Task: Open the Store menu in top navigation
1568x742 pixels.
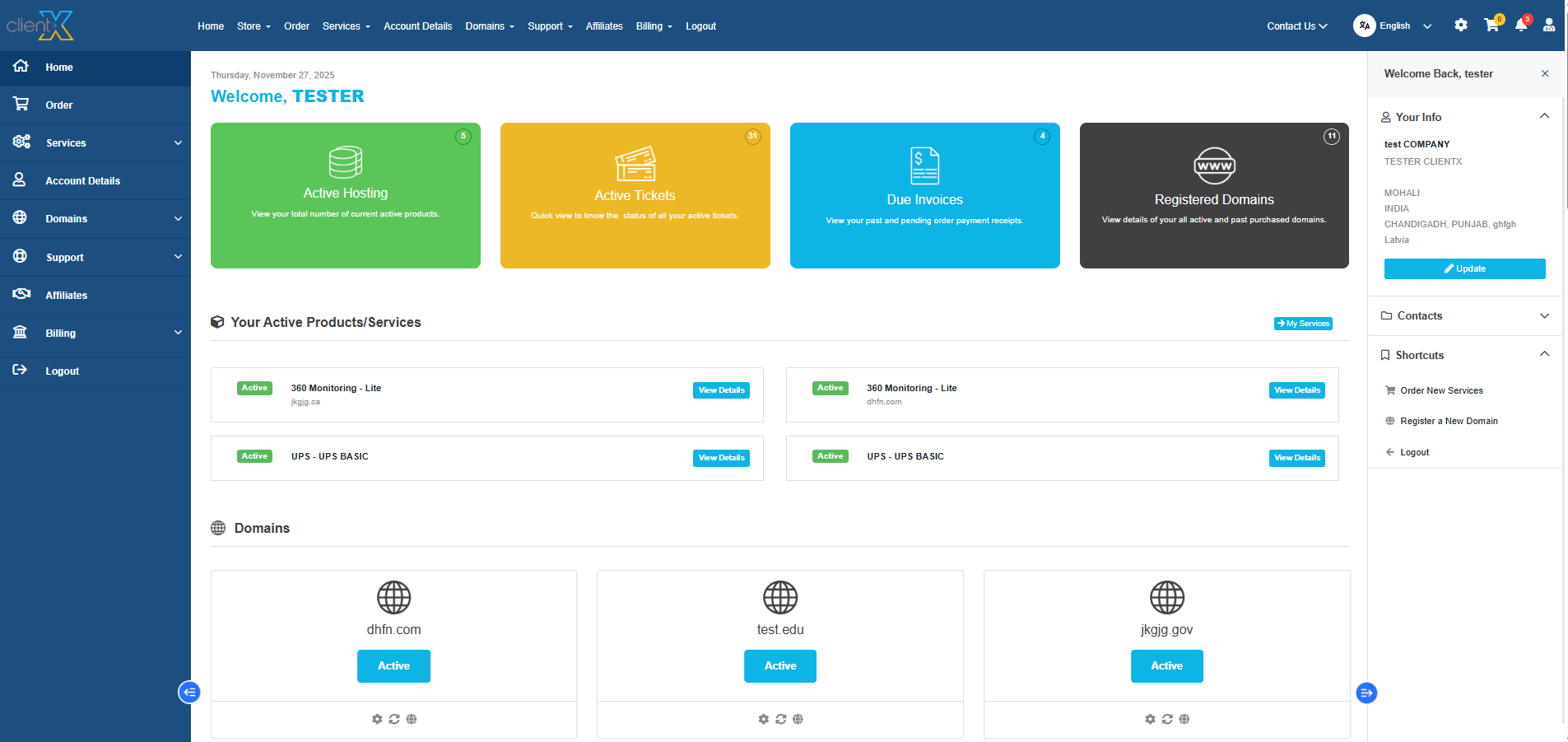Action: point(253,26)
